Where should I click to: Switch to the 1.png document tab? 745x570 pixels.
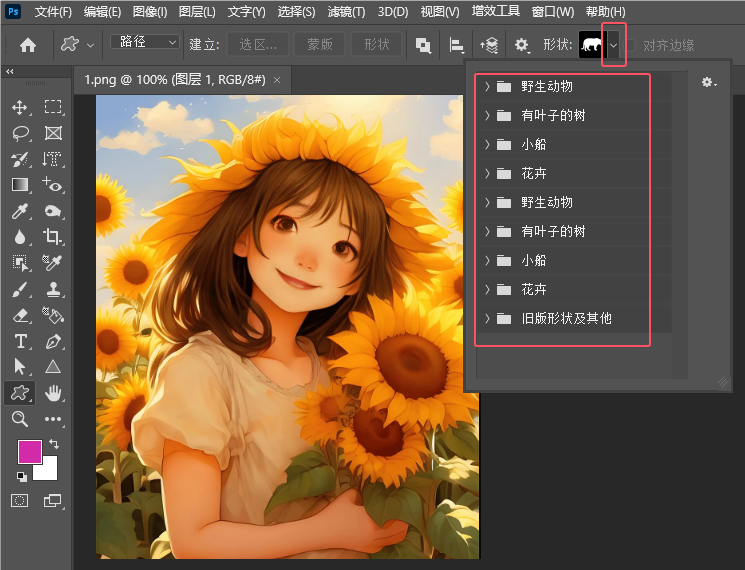coord(174,79)
